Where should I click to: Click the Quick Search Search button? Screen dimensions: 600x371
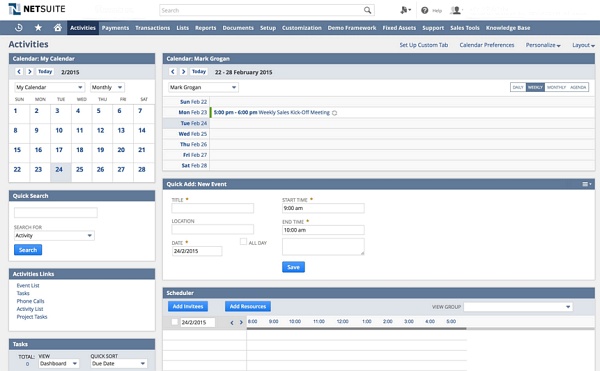[x=28, y=250]
